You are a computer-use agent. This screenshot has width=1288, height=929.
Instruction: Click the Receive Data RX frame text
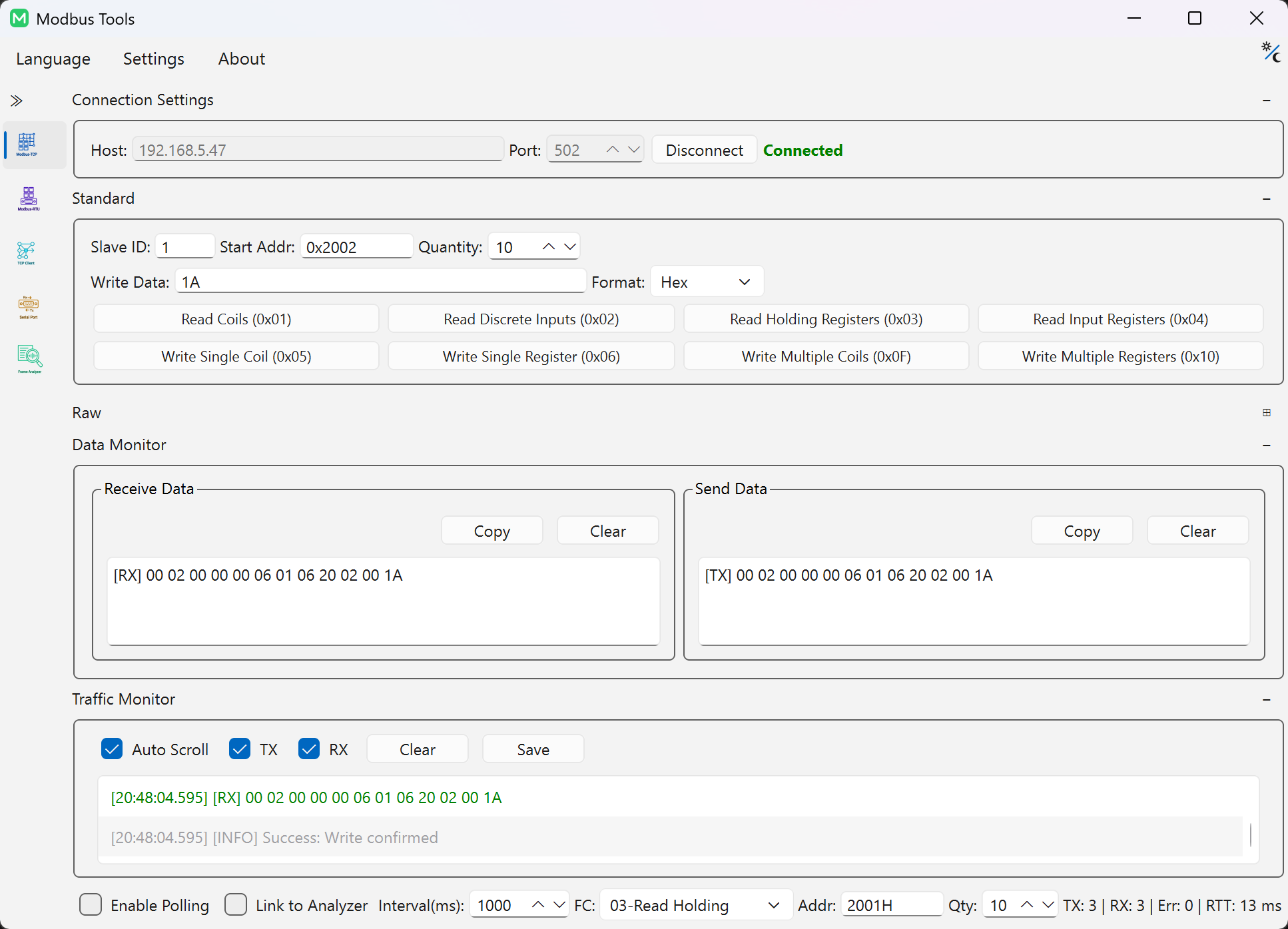click(258, 575)
